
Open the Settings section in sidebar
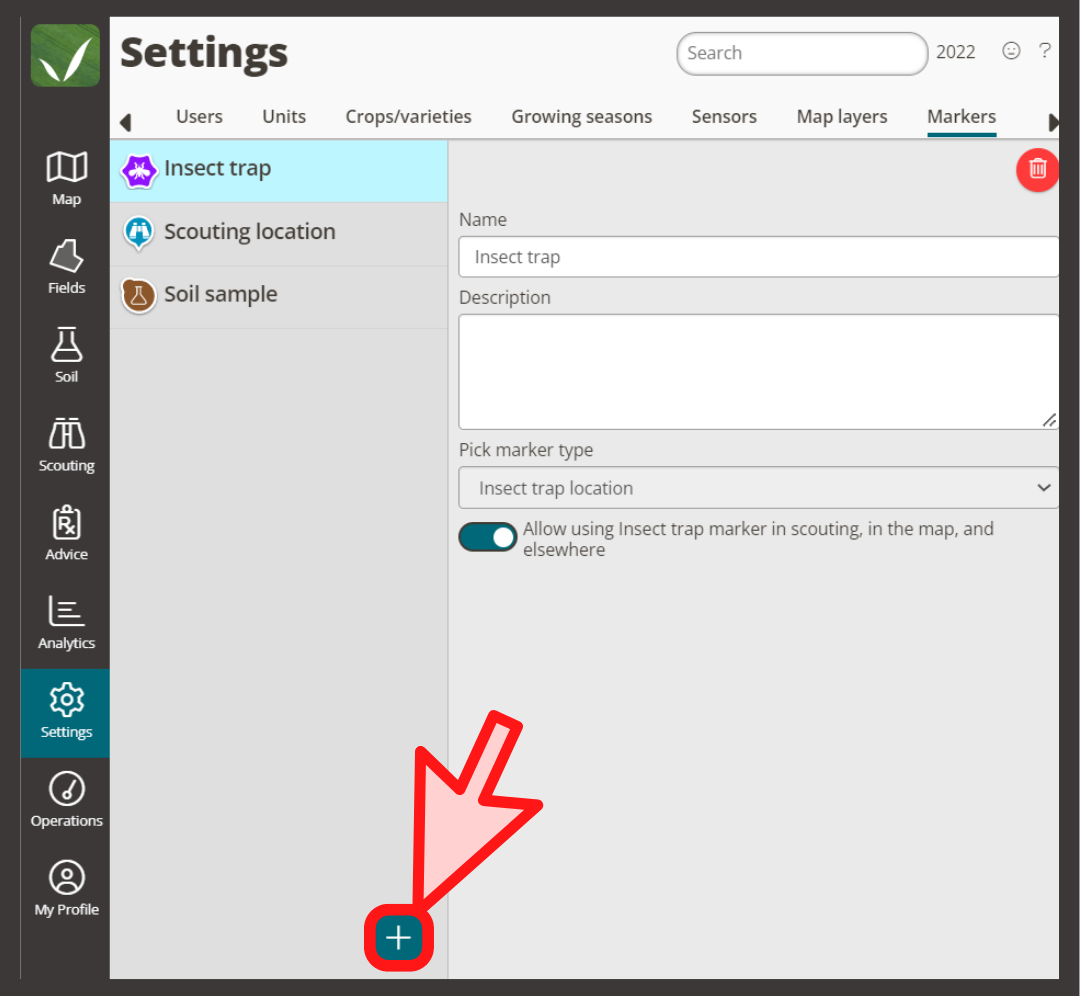point(66,713)
